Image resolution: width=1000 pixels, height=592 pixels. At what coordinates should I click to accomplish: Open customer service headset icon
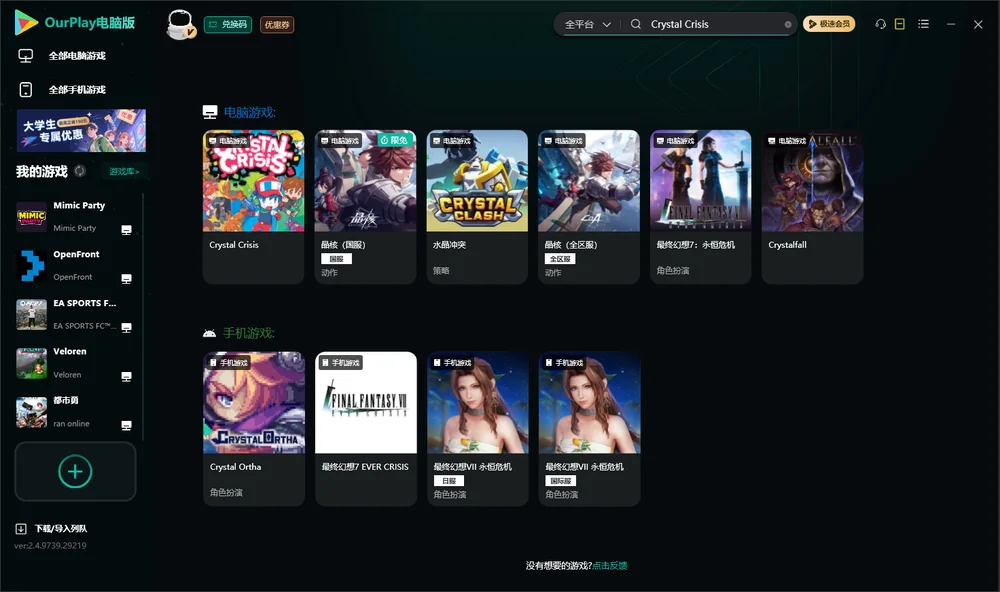(881, 24)
